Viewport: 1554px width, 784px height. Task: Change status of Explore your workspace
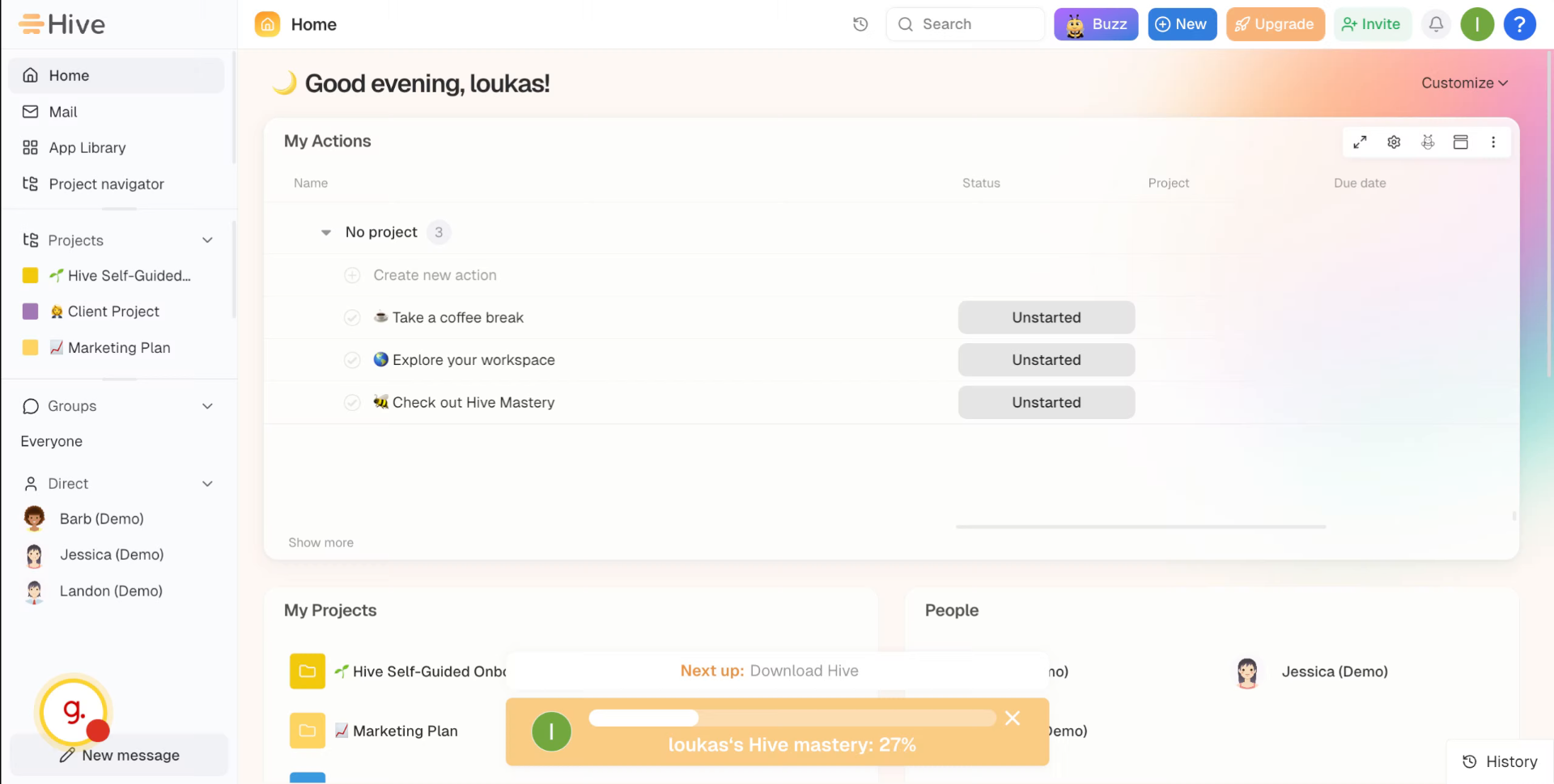click(1047, 360)
